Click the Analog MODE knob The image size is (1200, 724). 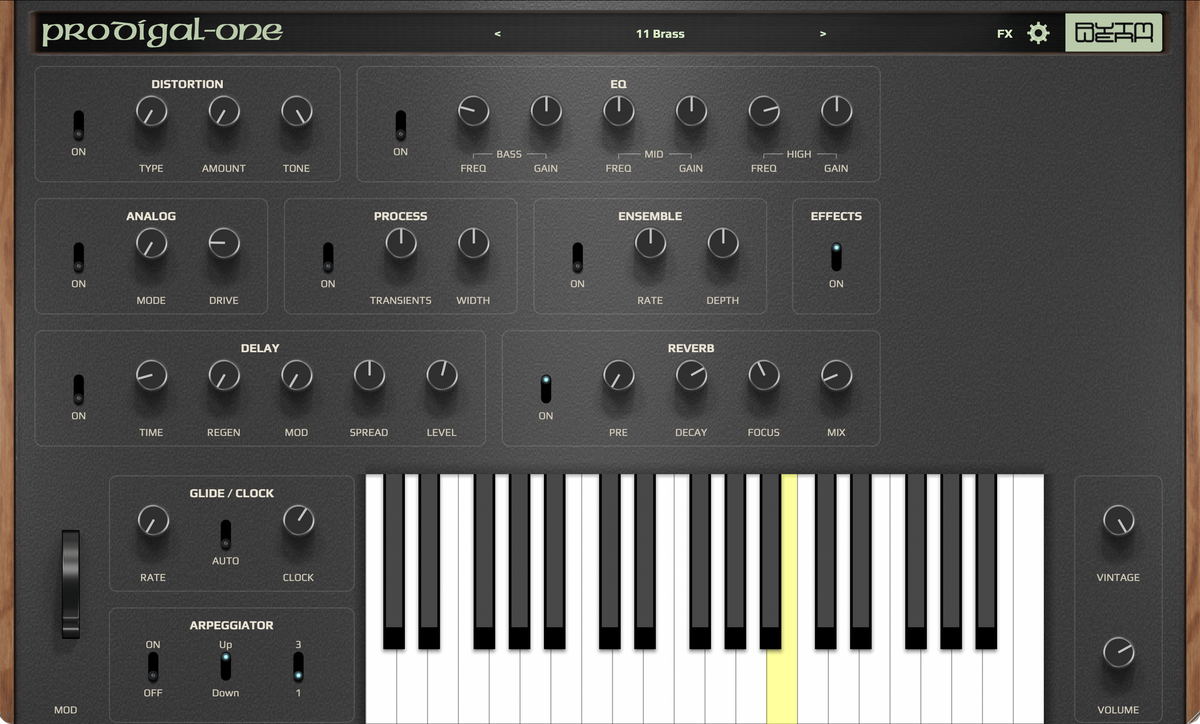pos(151,243)
